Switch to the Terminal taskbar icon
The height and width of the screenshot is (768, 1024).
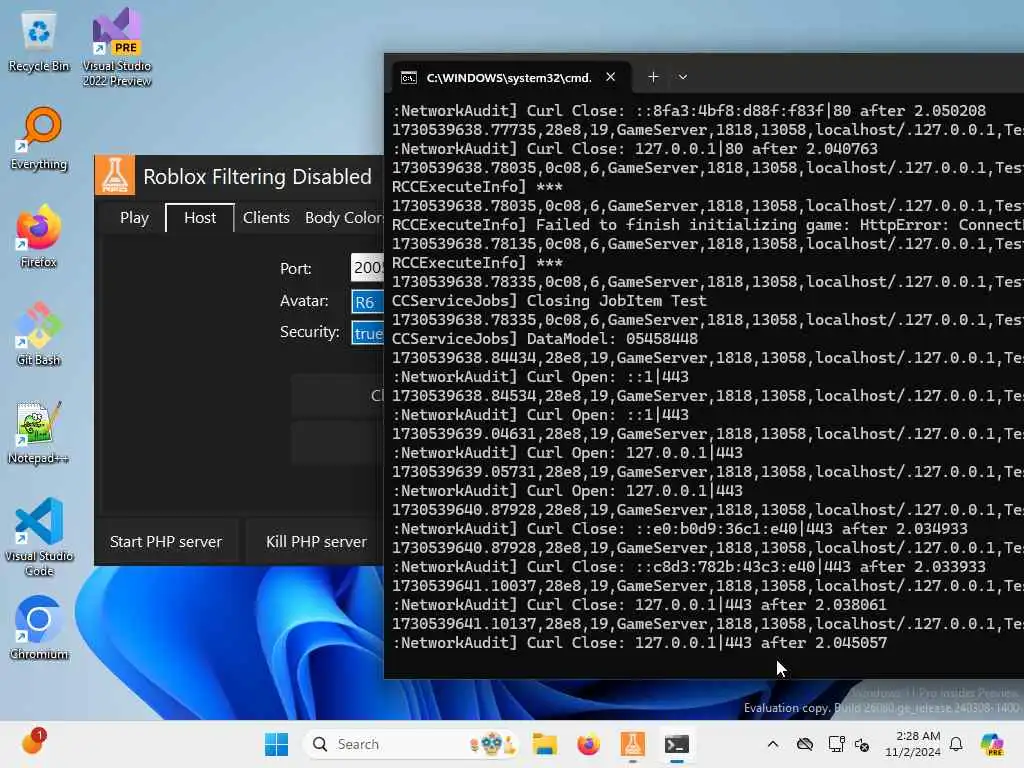coord(677,744)
